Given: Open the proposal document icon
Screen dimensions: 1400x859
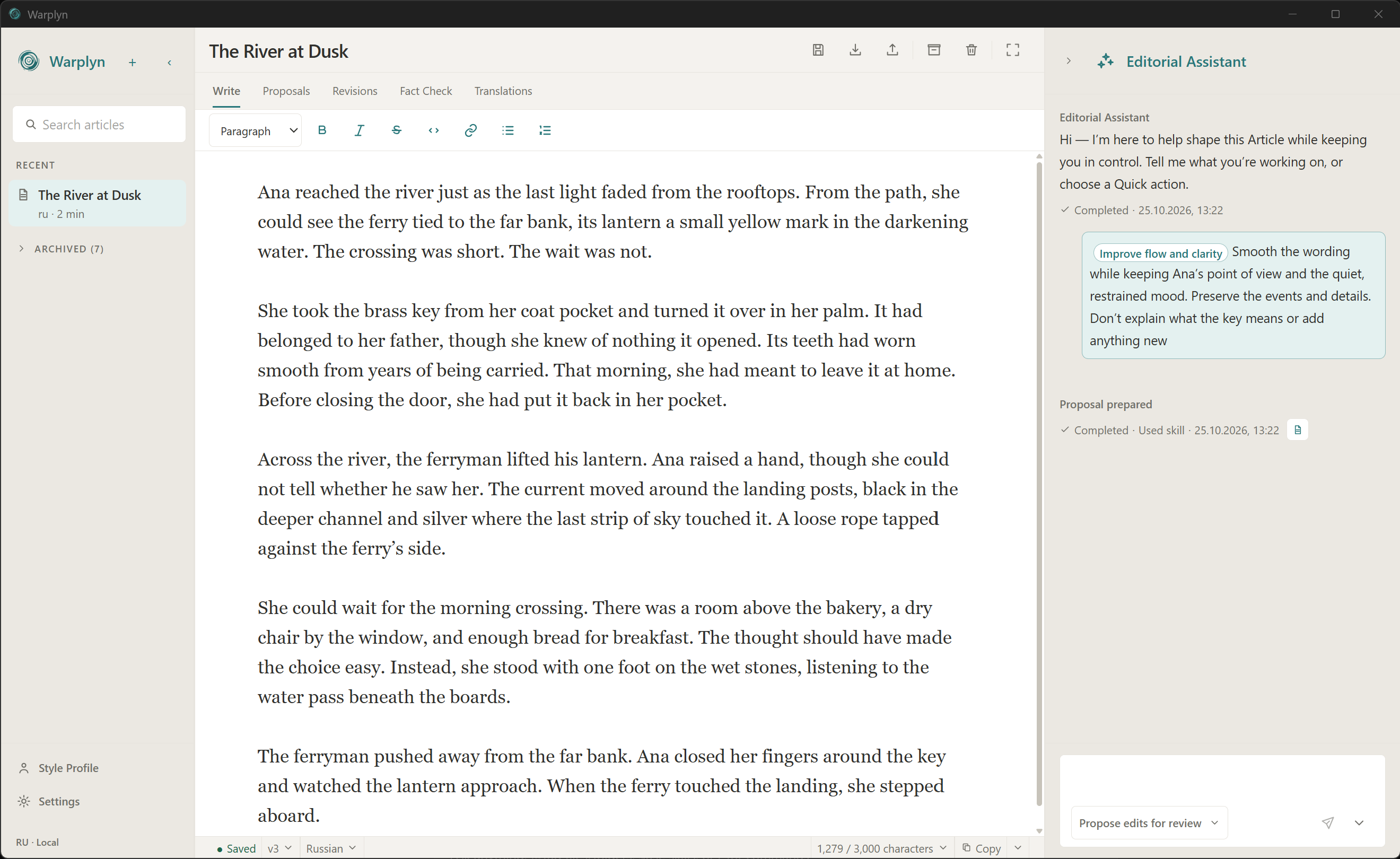Looking at the screenshot, I should click(x=1297, y=430).
